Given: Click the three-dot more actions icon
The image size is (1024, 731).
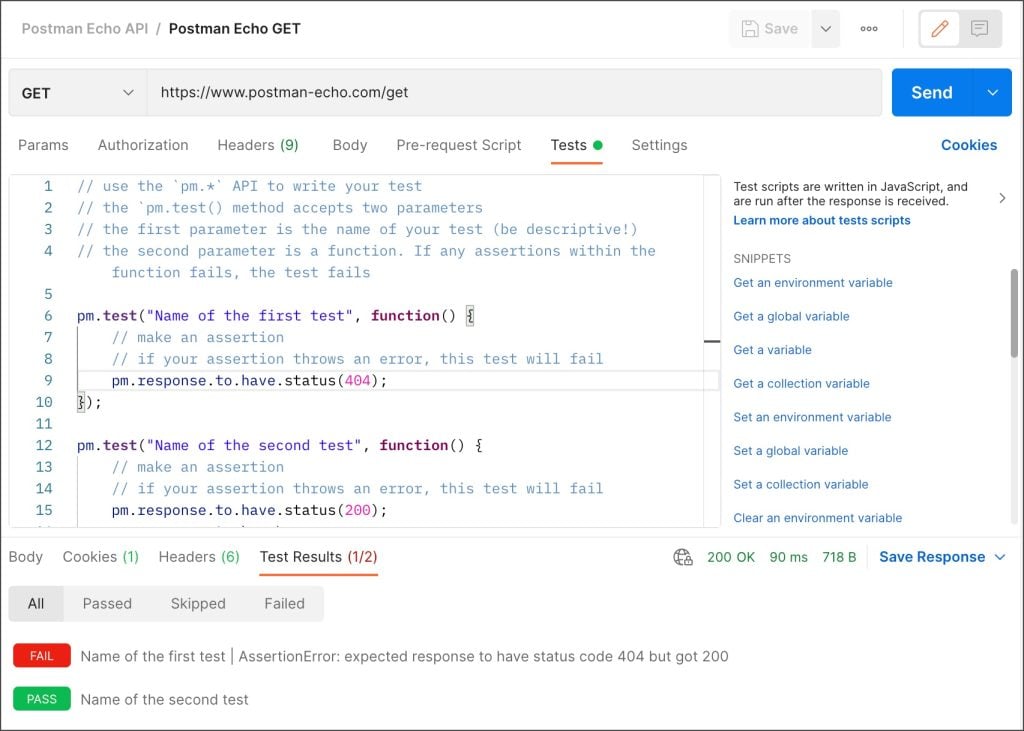Looking at the screenshot, I should pyautogui.click(x=868, y=28).
